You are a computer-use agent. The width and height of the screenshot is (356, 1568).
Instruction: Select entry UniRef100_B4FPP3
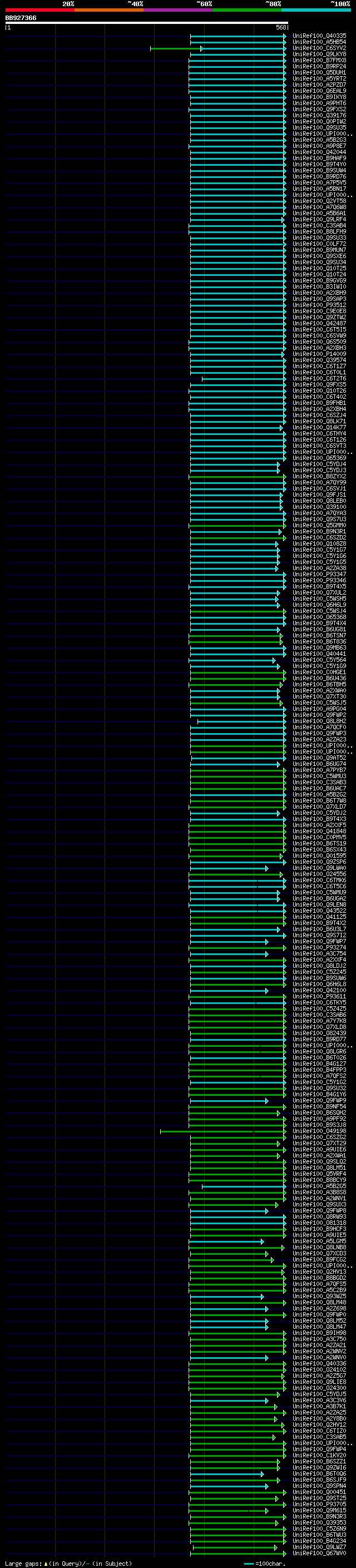coord(319,1070)
